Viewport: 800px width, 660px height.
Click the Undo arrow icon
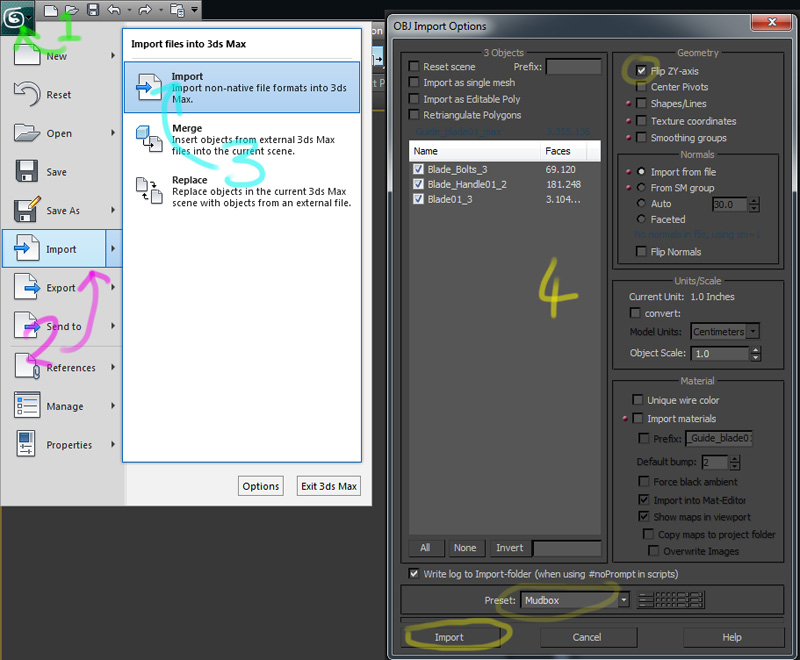point(114,10)
